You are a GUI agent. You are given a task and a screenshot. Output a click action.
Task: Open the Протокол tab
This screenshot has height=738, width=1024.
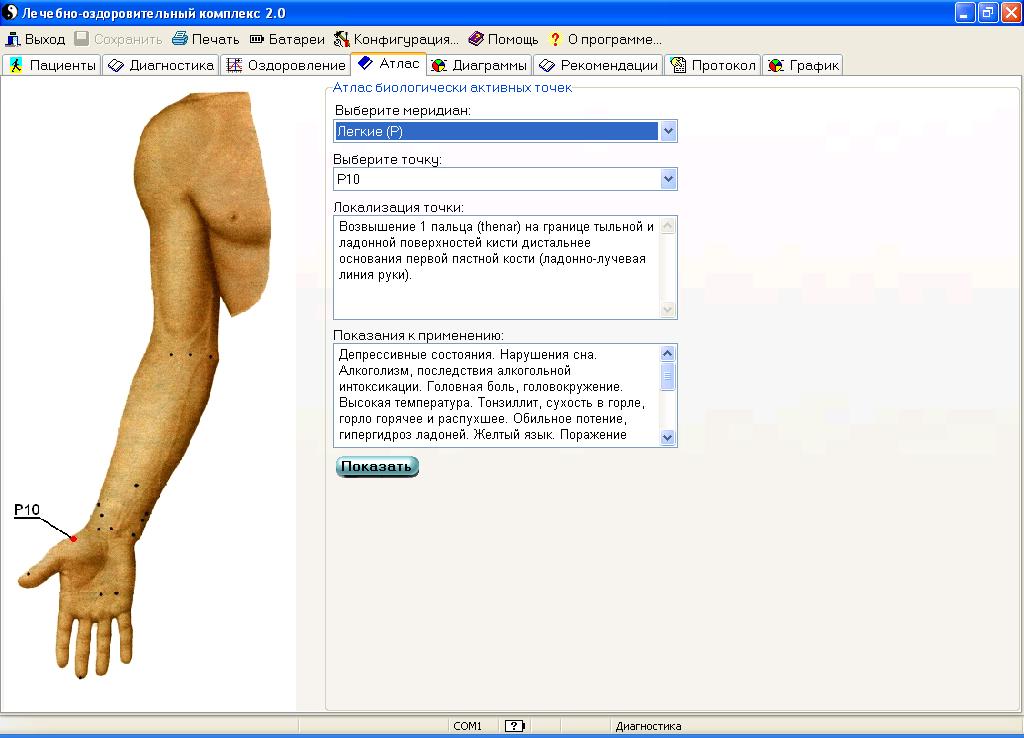pyautogui.click(x=713, y=66)
